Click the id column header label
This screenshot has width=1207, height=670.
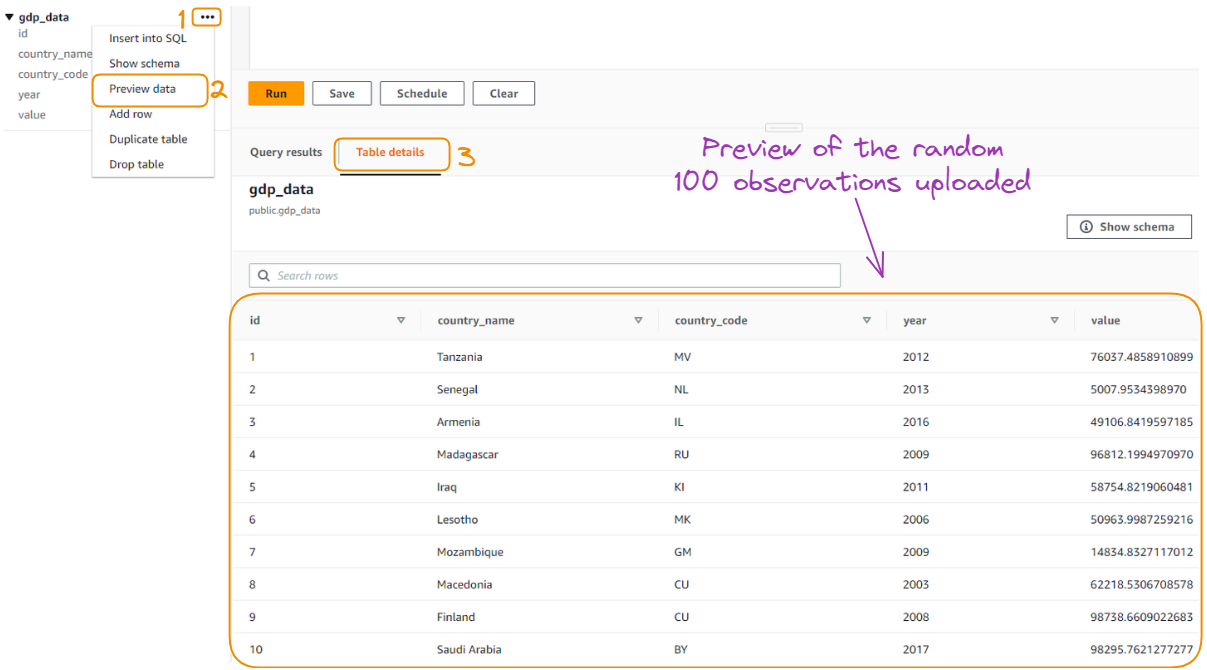(x=255, y=321)
